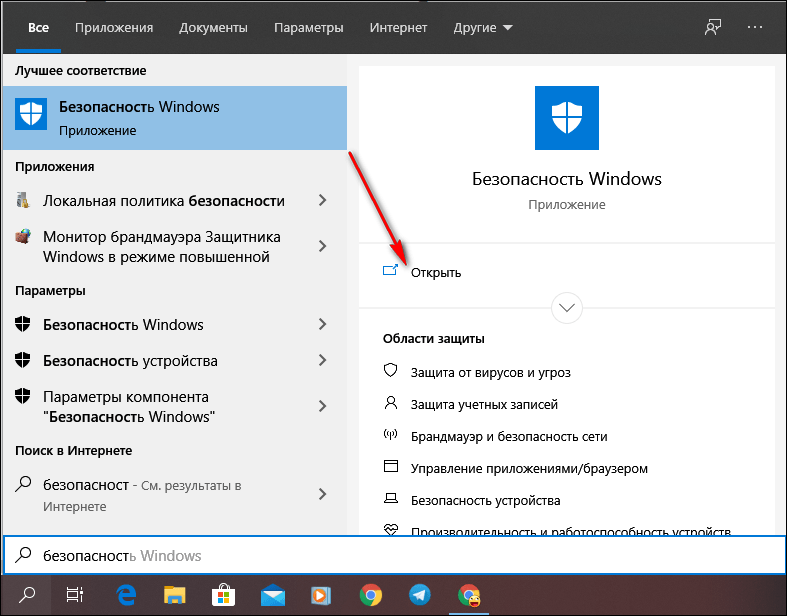Viewport: 787px width, 616px height.
Task: Click the magnifier icon beside web search result
Action: [x=23, y=484]
